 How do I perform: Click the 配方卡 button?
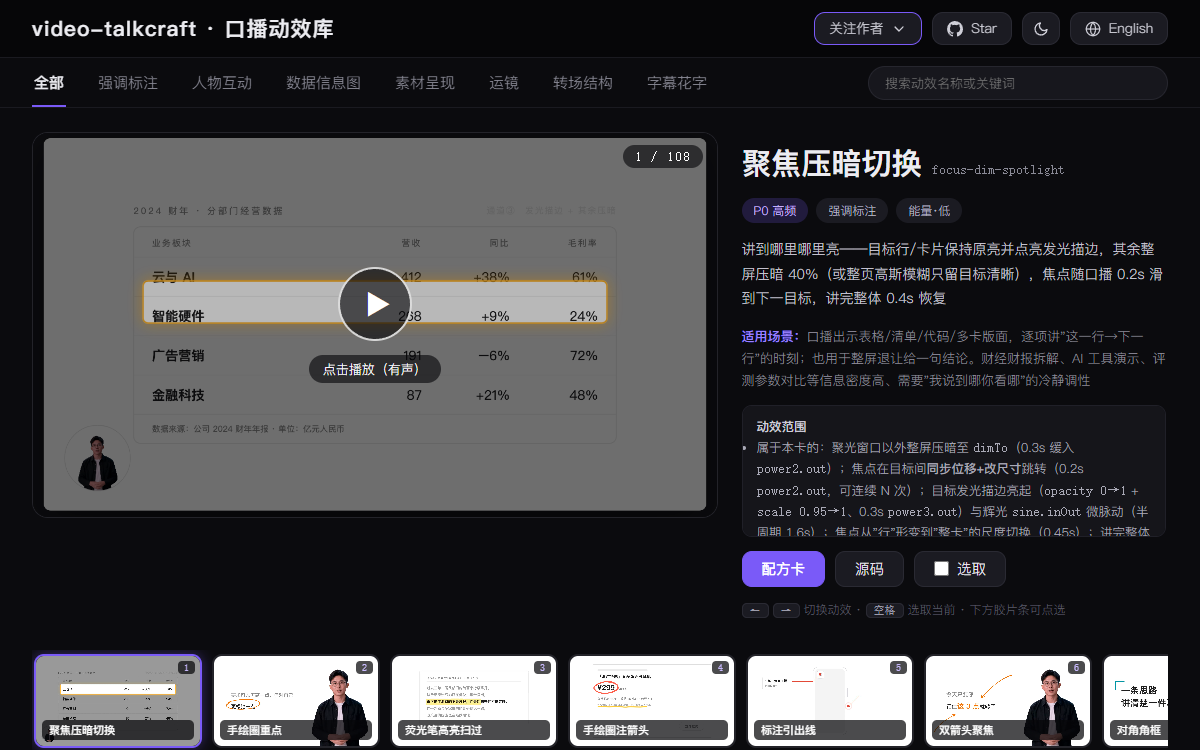coord(783,569)
